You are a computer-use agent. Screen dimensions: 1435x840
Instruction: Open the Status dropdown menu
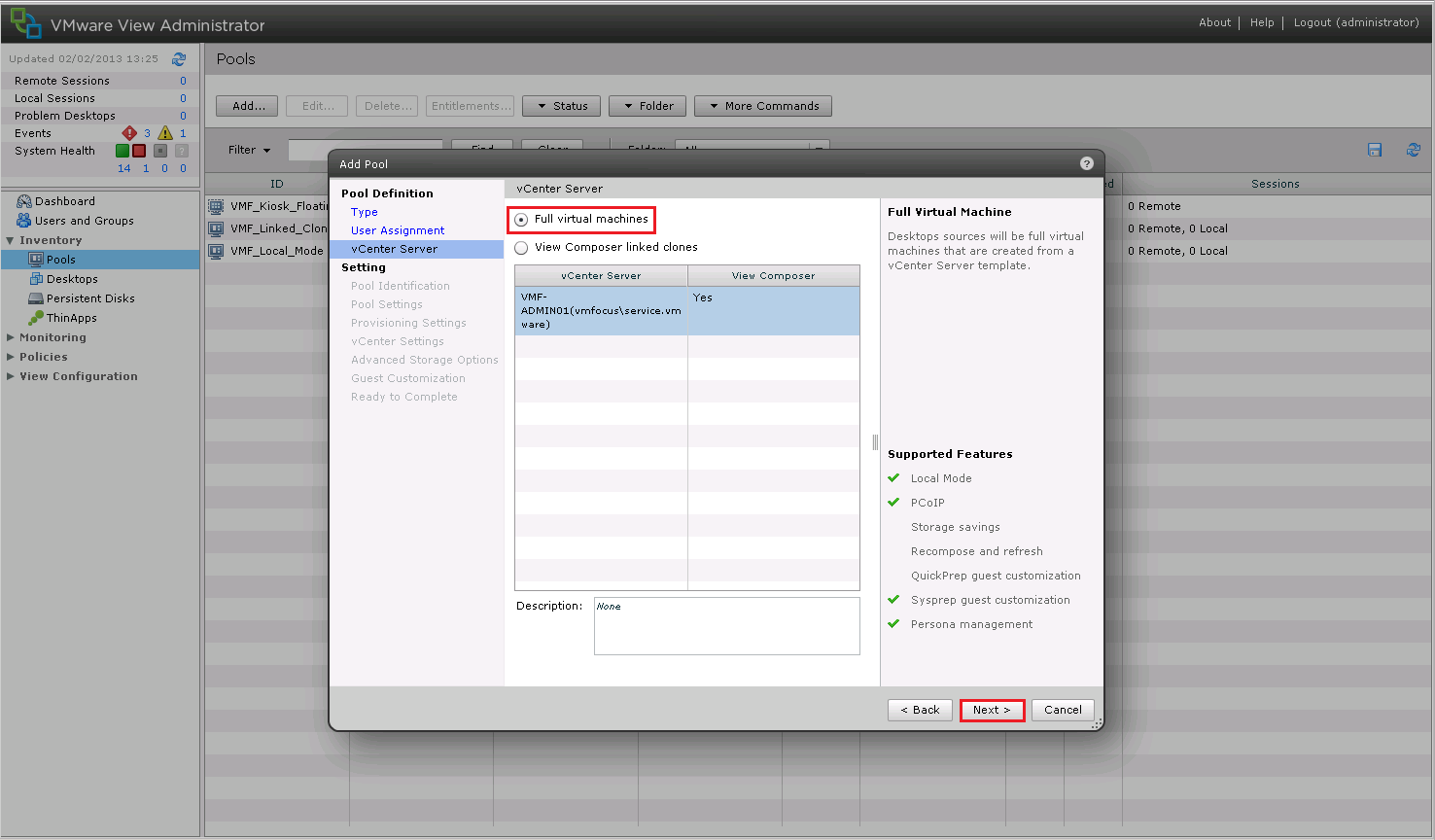562,106
